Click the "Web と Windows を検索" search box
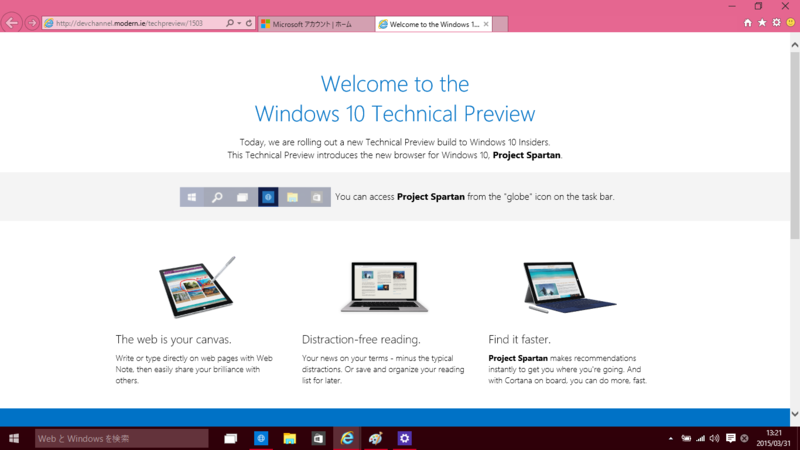 tap(121, 438)
